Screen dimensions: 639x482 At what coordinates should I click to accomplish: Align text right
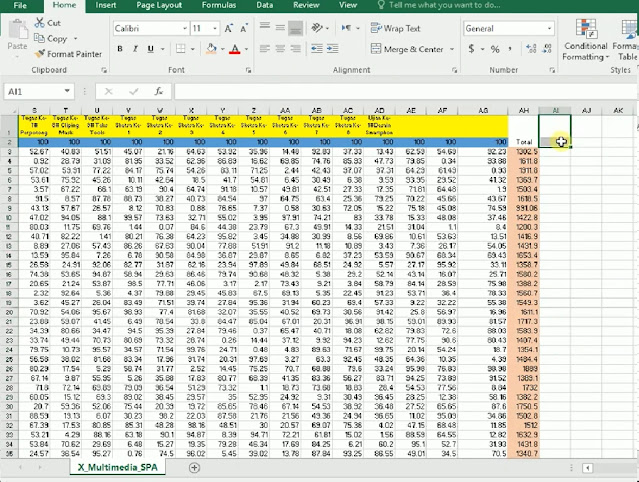[x=295, y=49]
